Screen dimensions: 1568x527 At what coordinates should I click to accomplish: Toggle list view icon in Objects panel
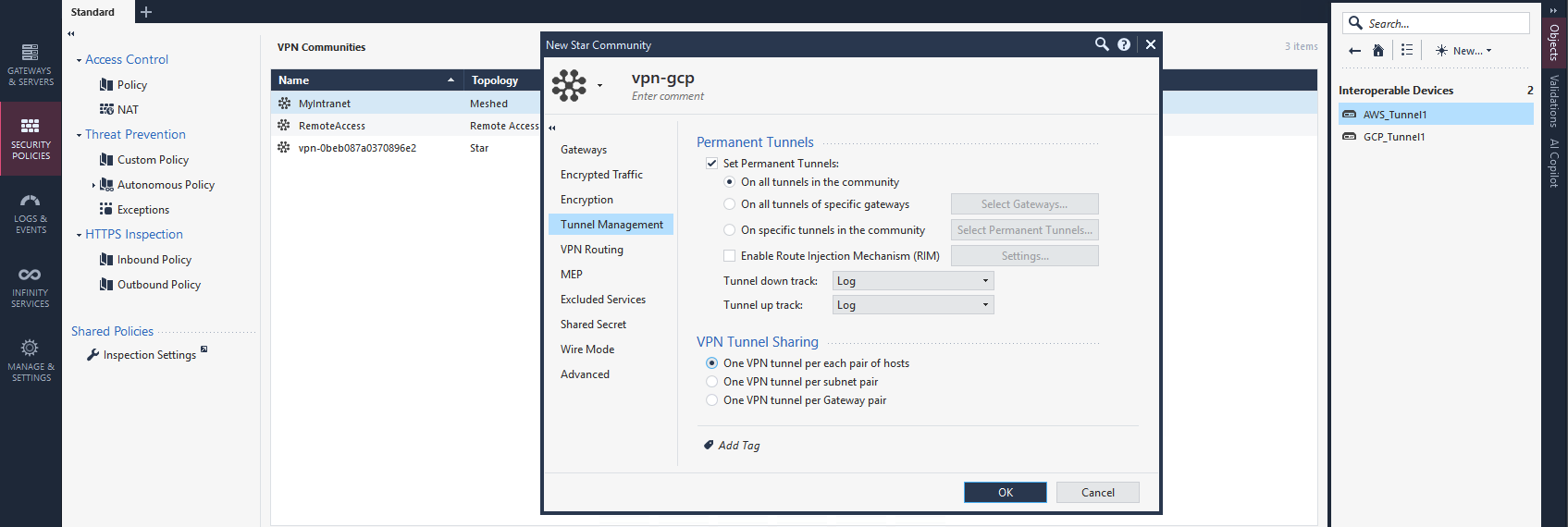pyautogui.click(x=1407, y=51)
